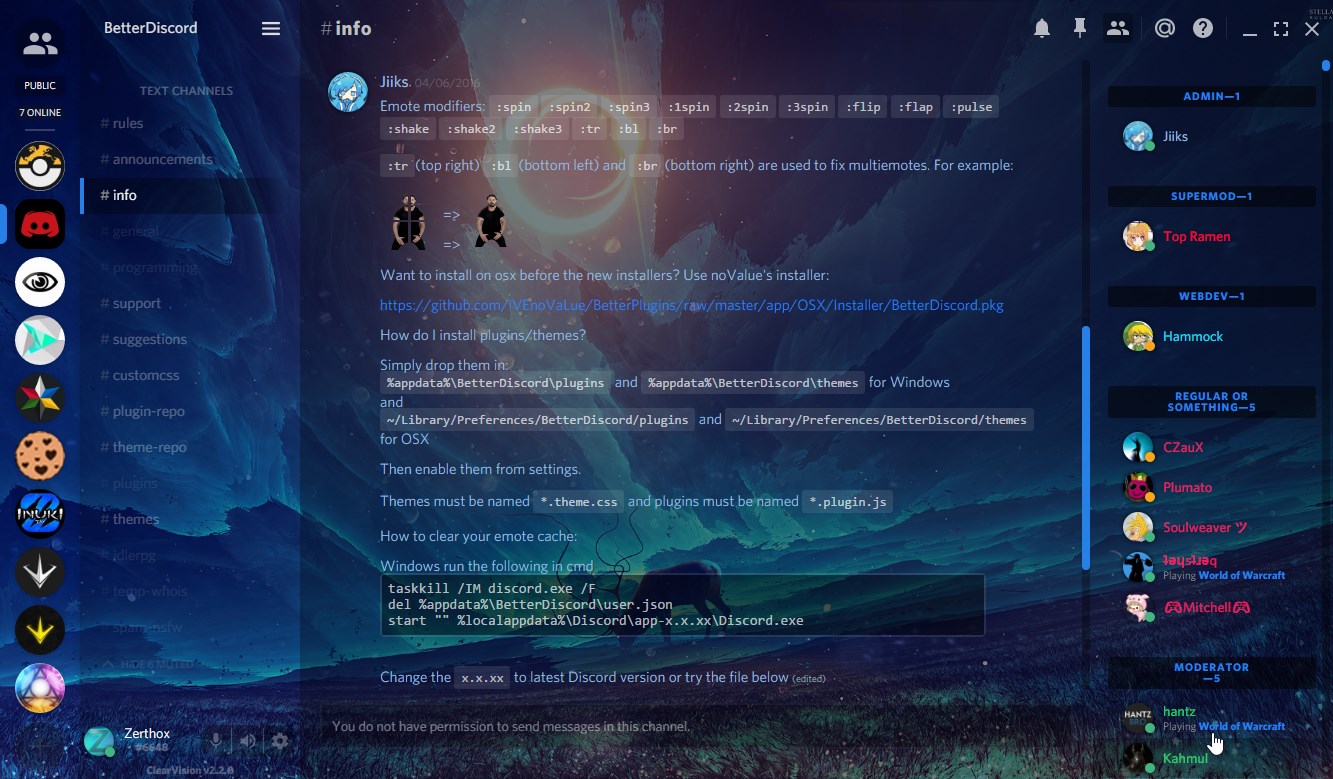Open the plugin-repo channel

click(x=148, y=411)
